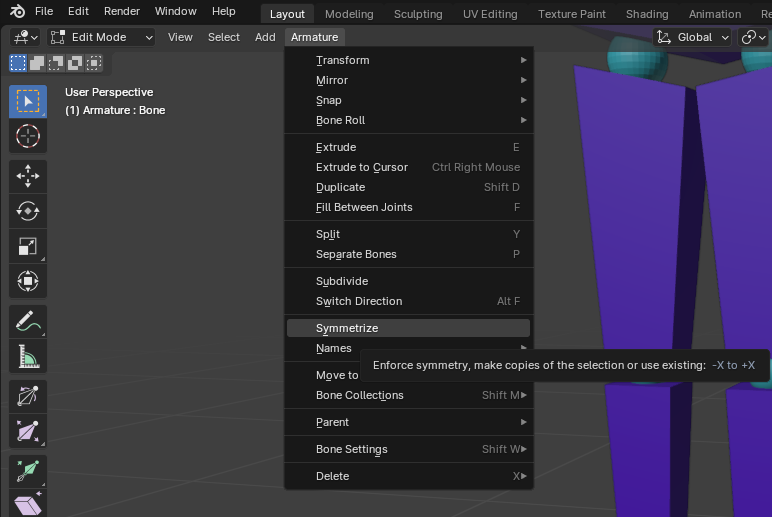772x517 pixels.
Task: Choose Extrude to Cursor
Action: click(409, 167)
